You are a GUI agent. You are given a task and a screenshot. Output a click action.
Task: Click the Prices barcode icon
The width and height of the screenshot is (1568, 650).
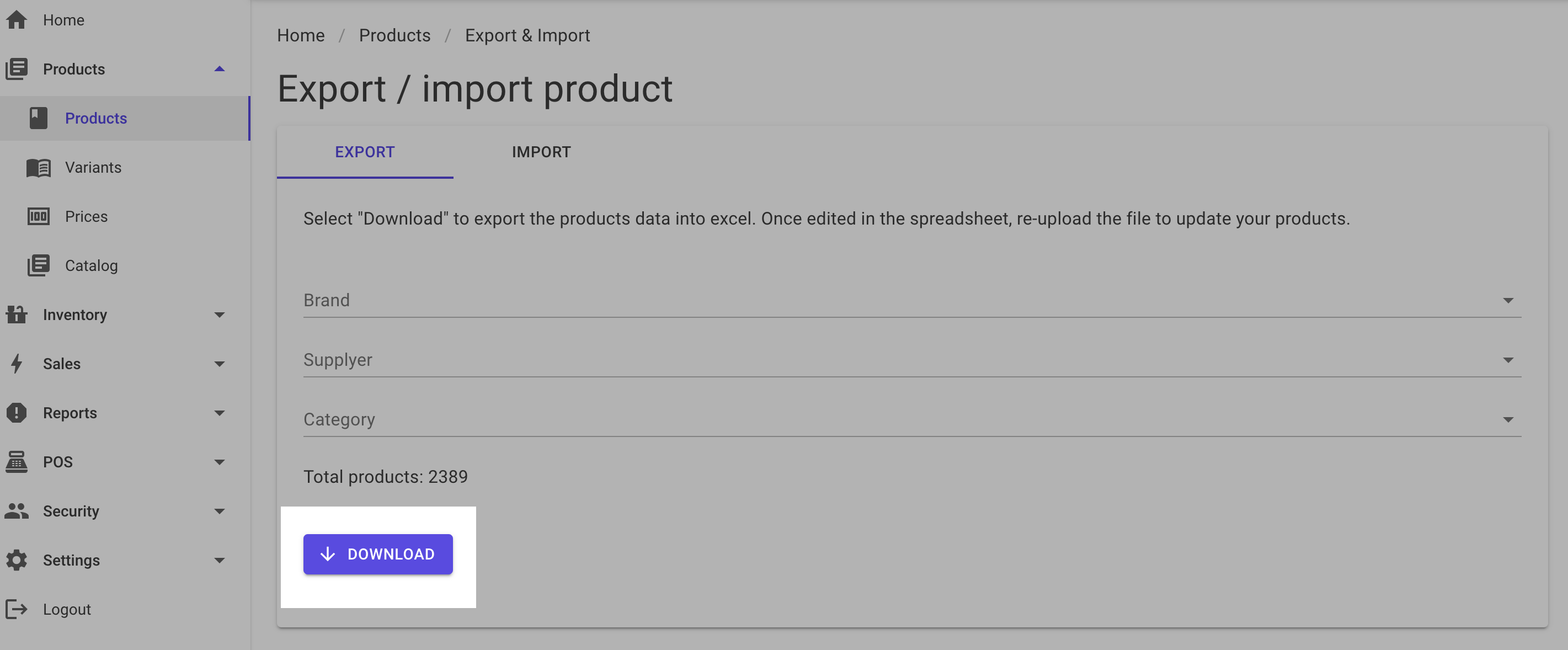click(39, 217)
